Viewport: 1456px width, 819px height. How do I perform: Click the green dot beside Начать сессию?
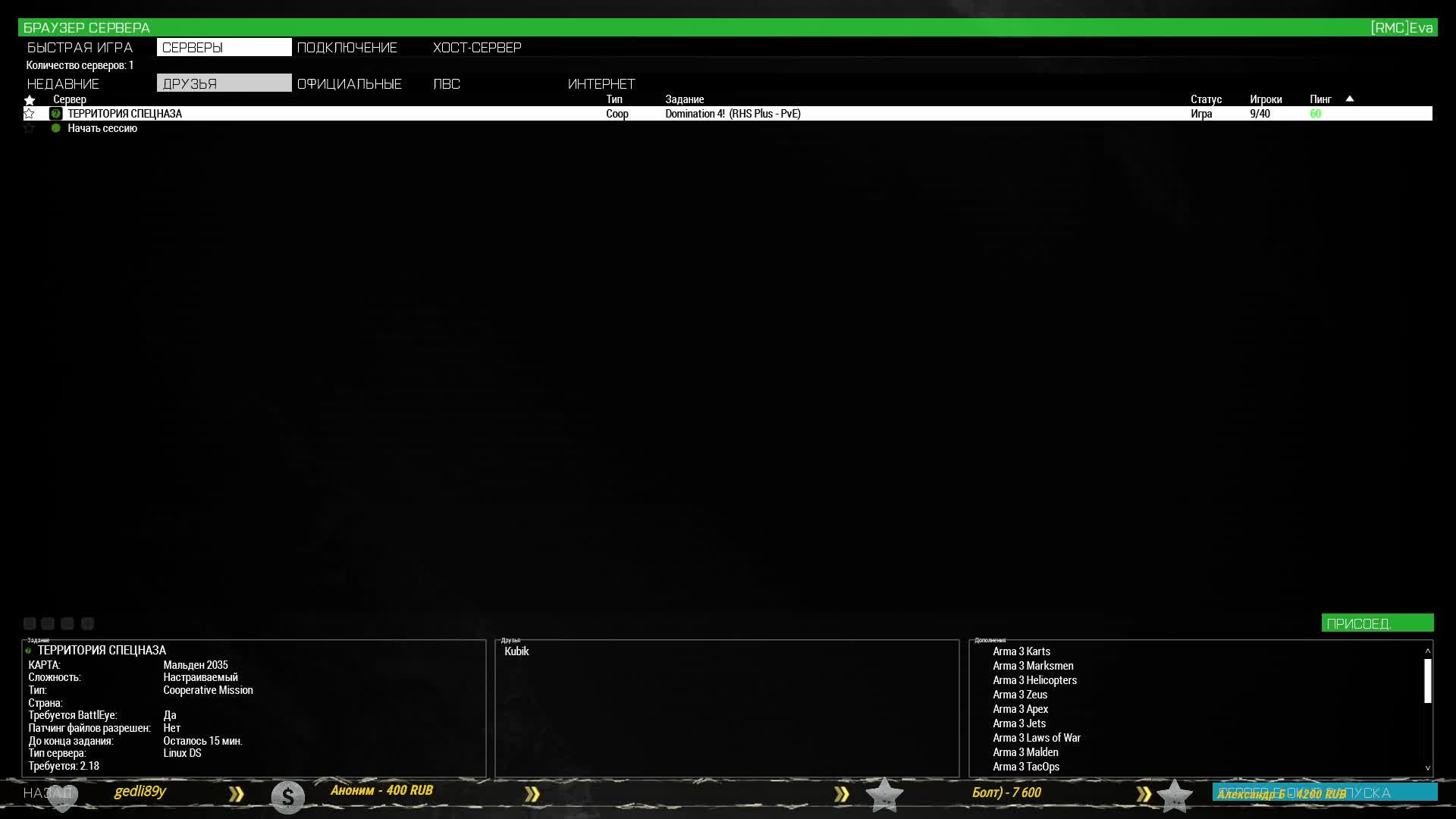click(55, 128)
